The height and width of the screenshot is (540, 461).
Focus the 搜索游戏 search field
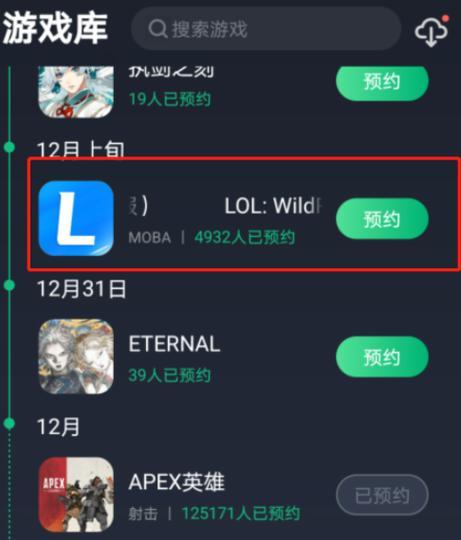266,29
